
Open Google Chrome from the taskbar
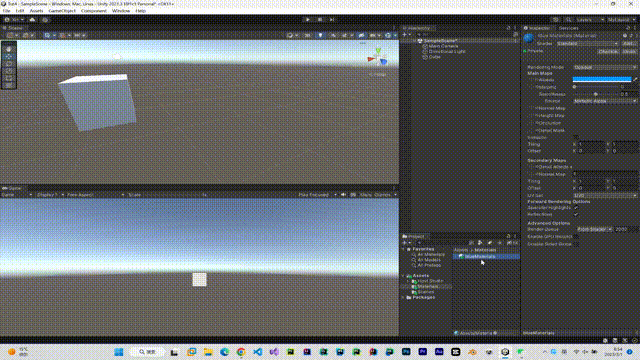click(241, 352)
